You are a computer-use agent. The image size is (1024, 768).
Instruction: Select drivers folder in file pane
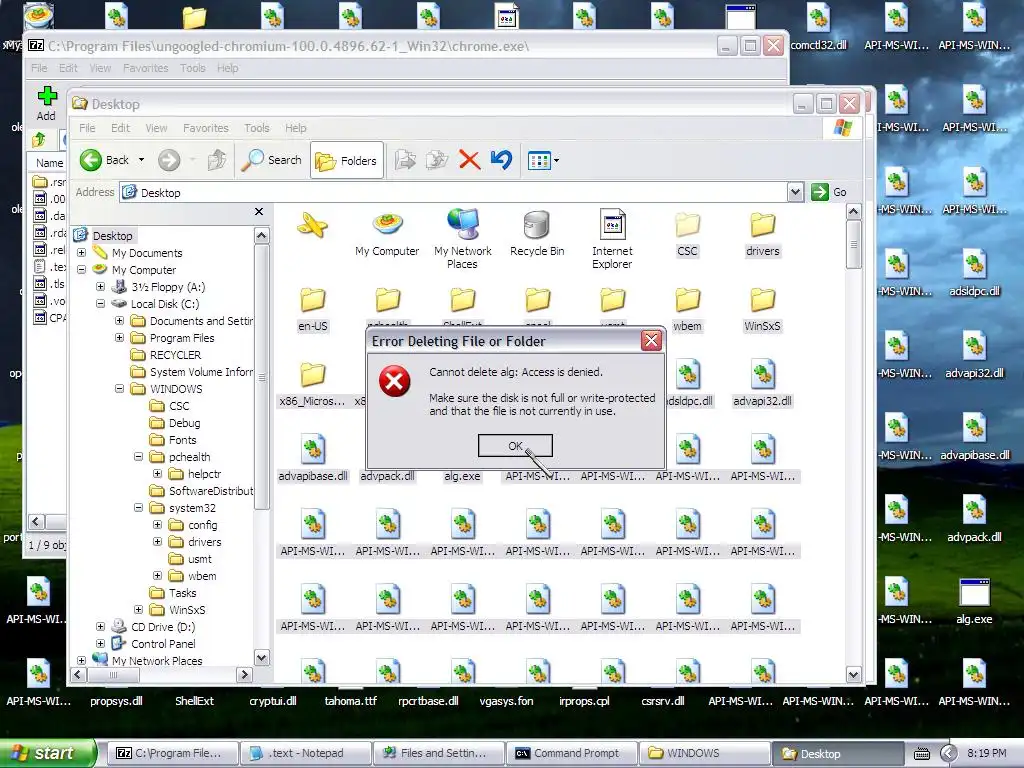click(762, 234)
